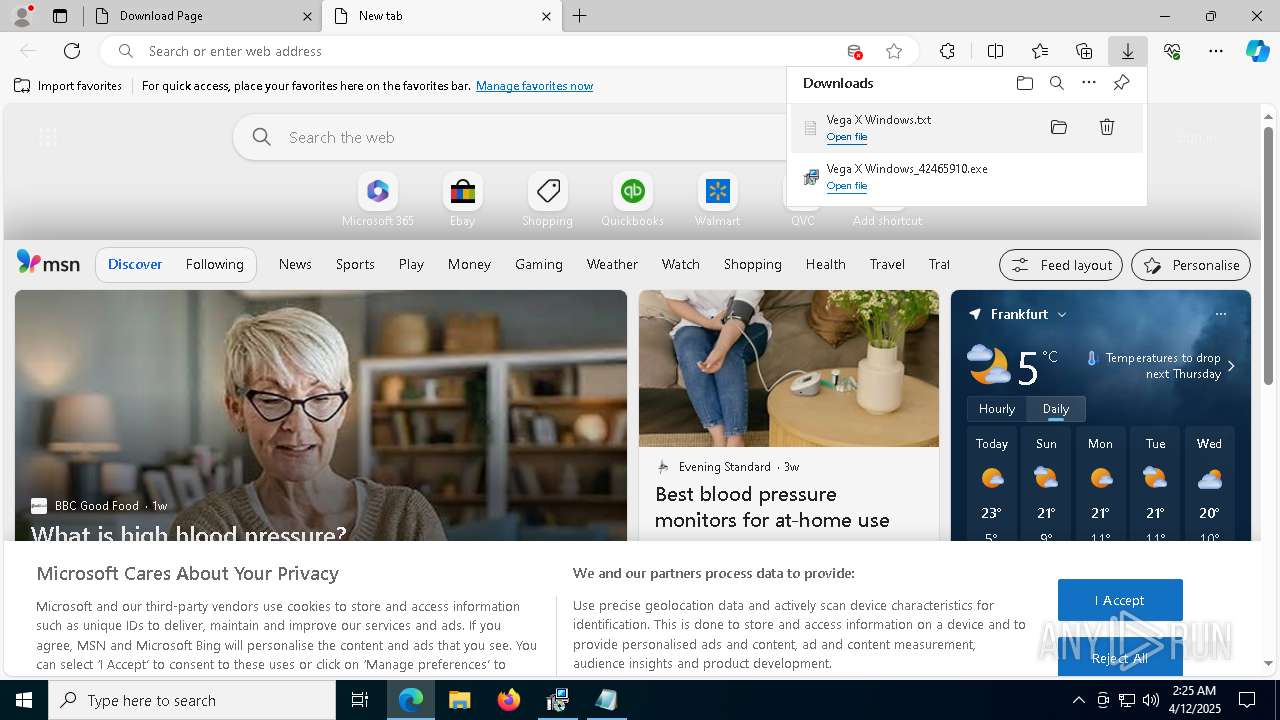Open the Walmart shortcut

(x=718, y=200)
